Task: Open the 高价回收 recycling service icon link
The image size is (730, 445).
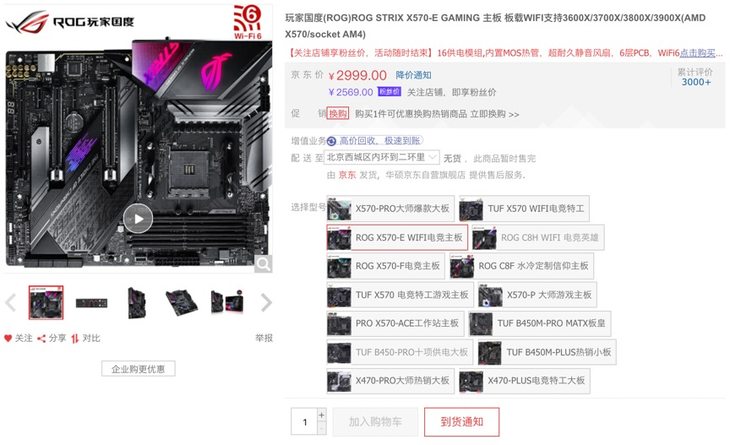Action: pyautogui.click(x=331, y=141)
